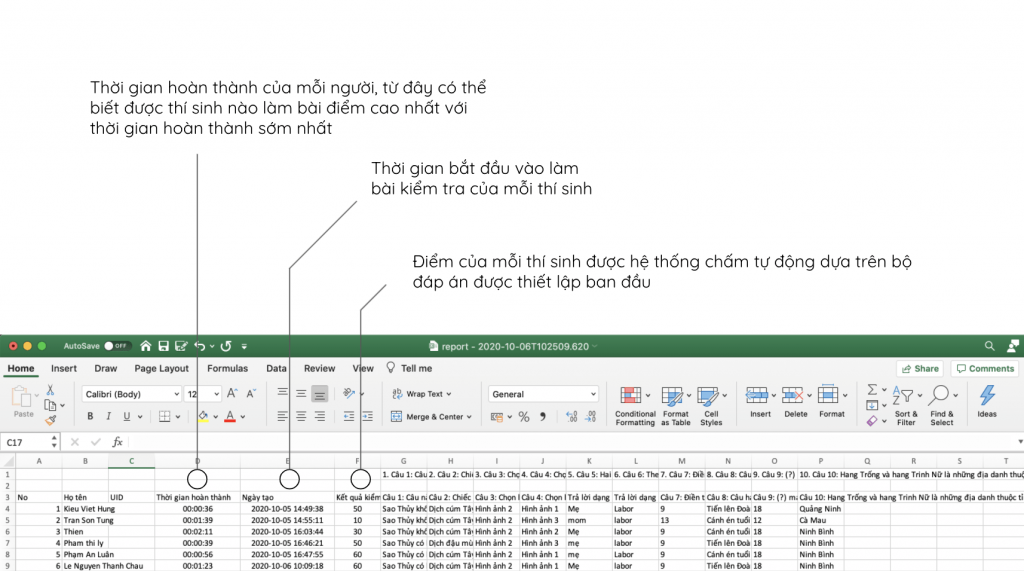Open Customize Quick Access Toolbar arrow
The height and width of the screenshot is (571, 1024).
(x=244, y=346)
